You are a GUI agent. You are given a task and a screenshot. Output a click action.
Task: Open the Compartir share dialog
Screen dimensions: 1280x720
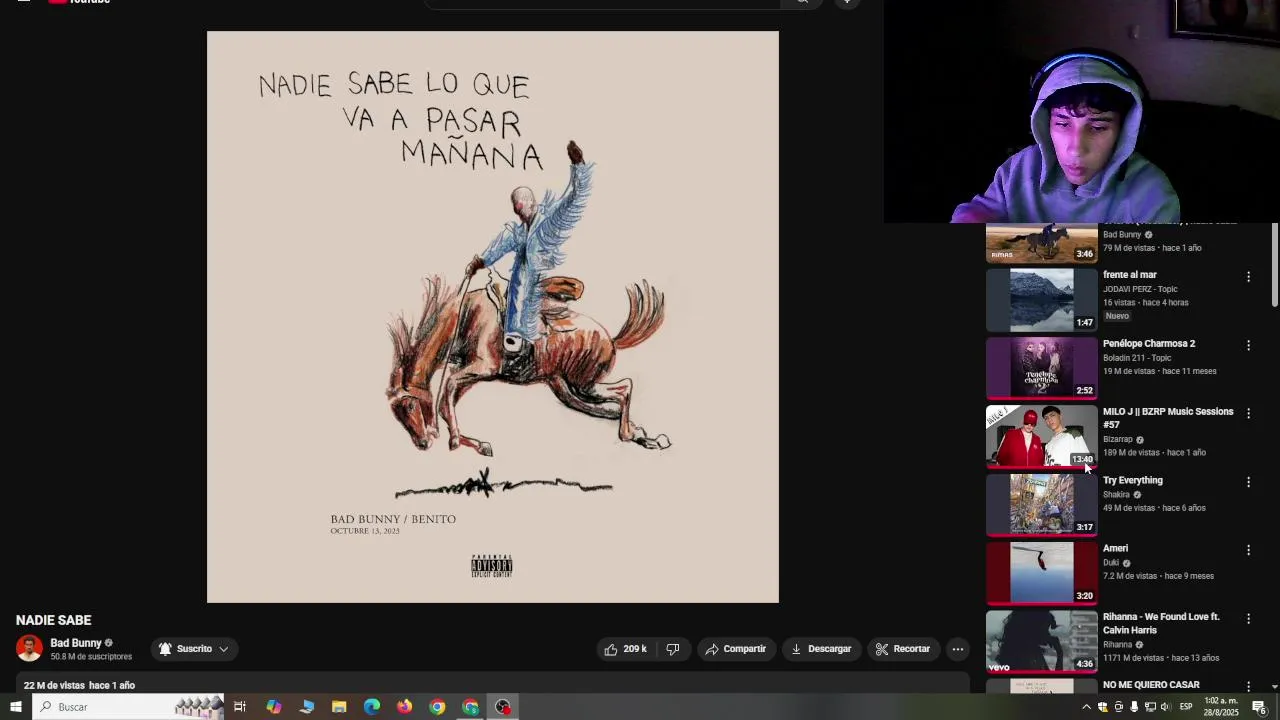(735, 649)
